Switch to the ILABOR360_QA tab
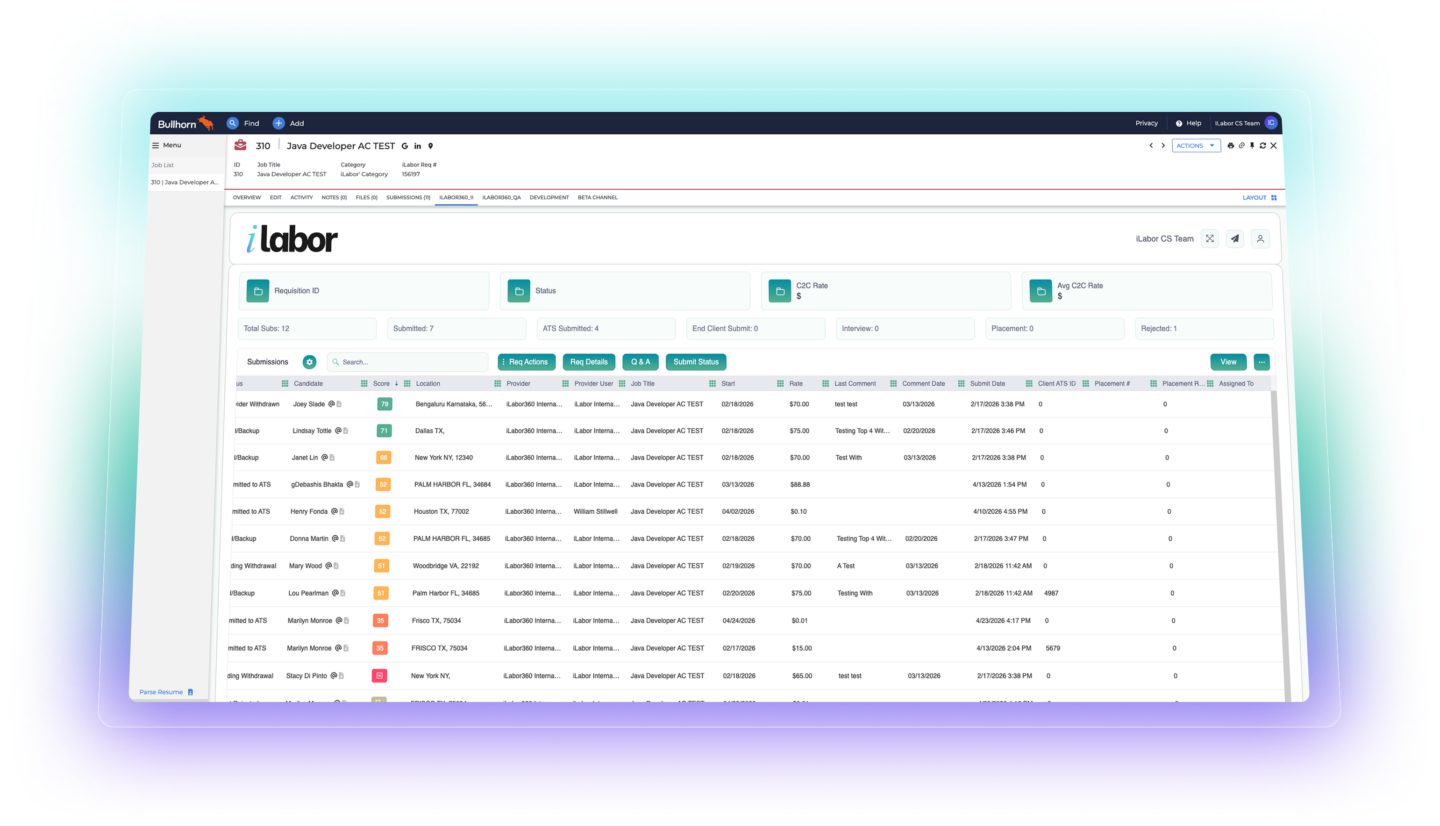1440x826 pixels. pos(501,198)
